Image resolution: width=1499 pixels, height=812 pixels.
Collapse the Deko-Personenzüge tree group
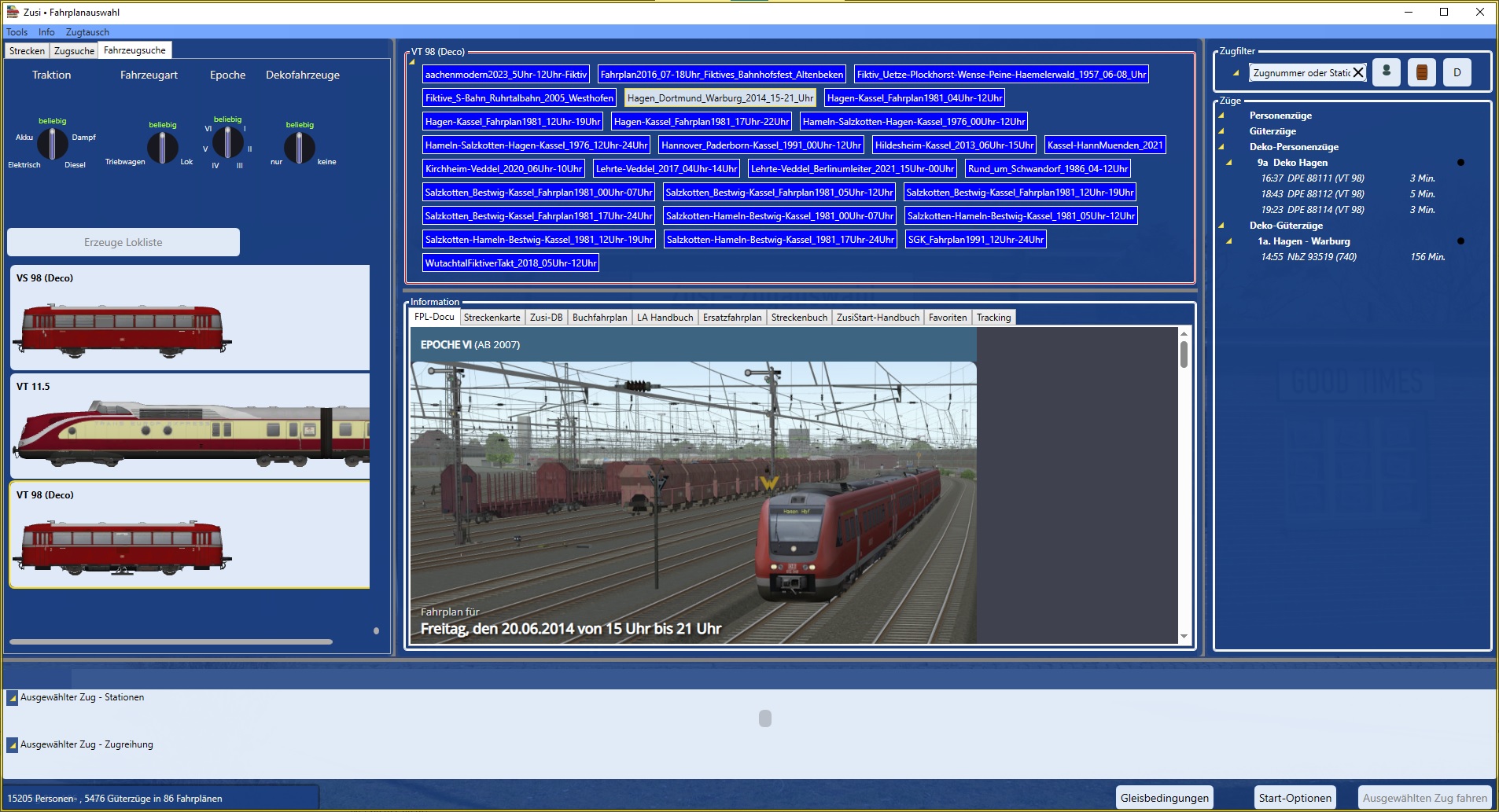1221,147
